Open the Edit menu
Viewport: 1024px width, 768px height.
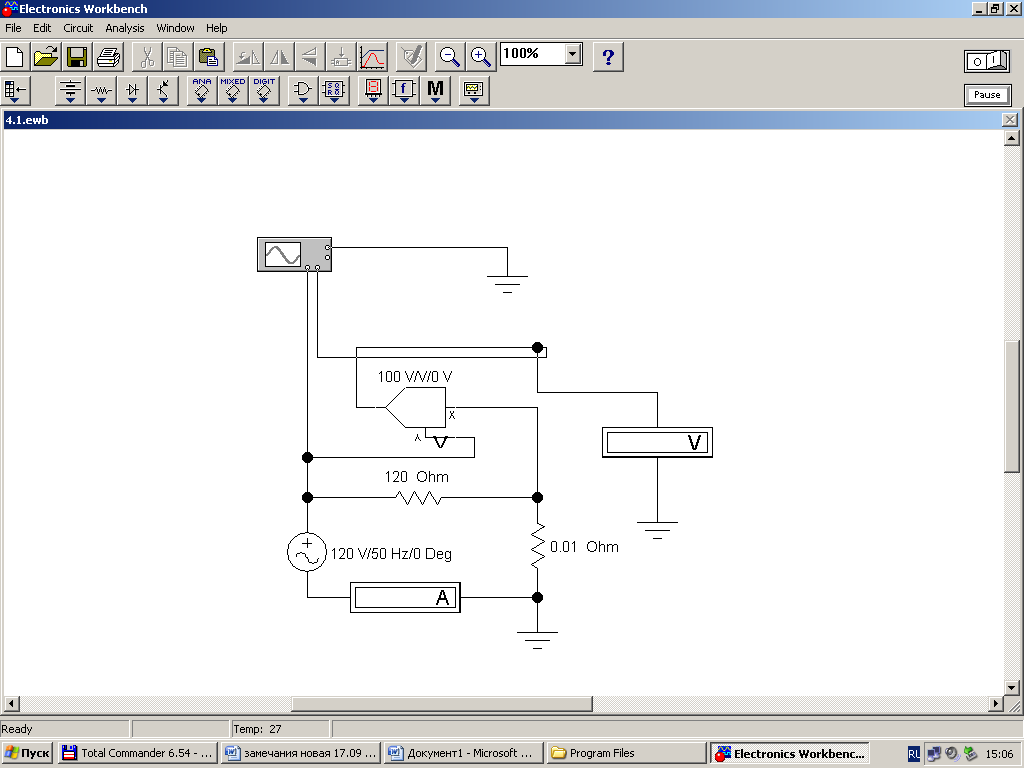click(42, 28)
